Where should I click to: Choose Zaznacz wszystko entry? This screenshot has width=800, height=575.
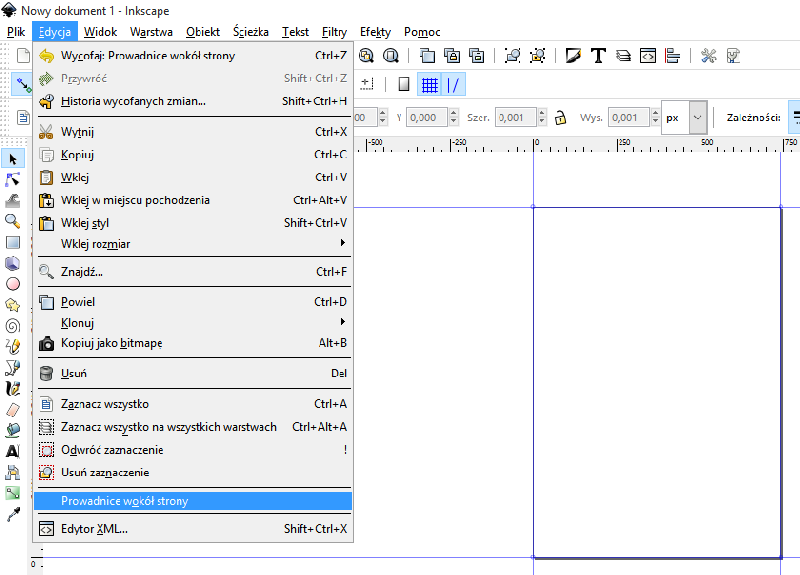tap(193, 404)
